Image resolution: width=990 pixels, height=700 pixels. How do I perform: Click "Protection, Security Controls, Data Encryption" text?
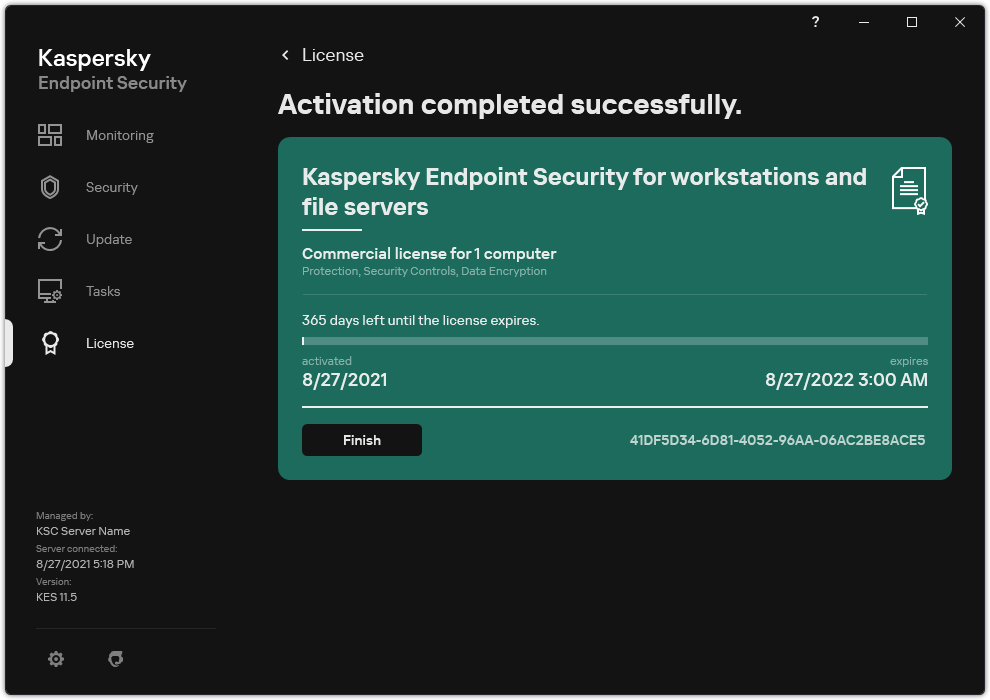click(x=424, y=271)
